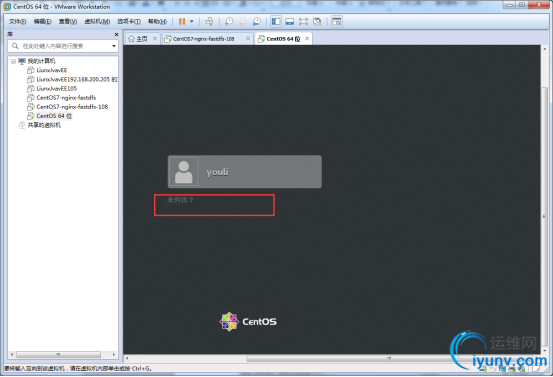Switch to Unity mode icon
Viewport: 553px width, 377px height.
317,22
